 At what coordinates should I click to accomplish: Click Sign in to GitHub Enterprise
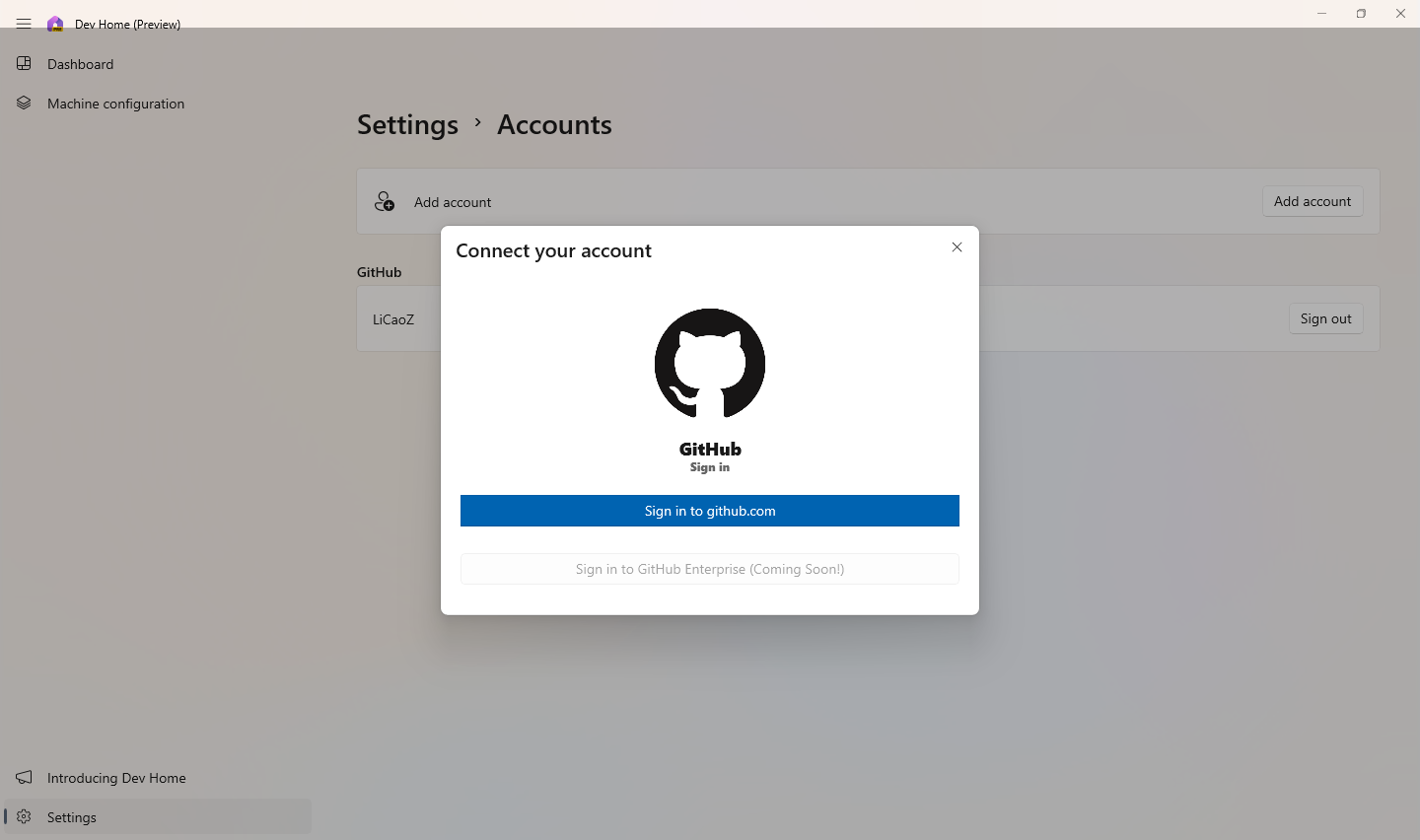pos(709,569)
